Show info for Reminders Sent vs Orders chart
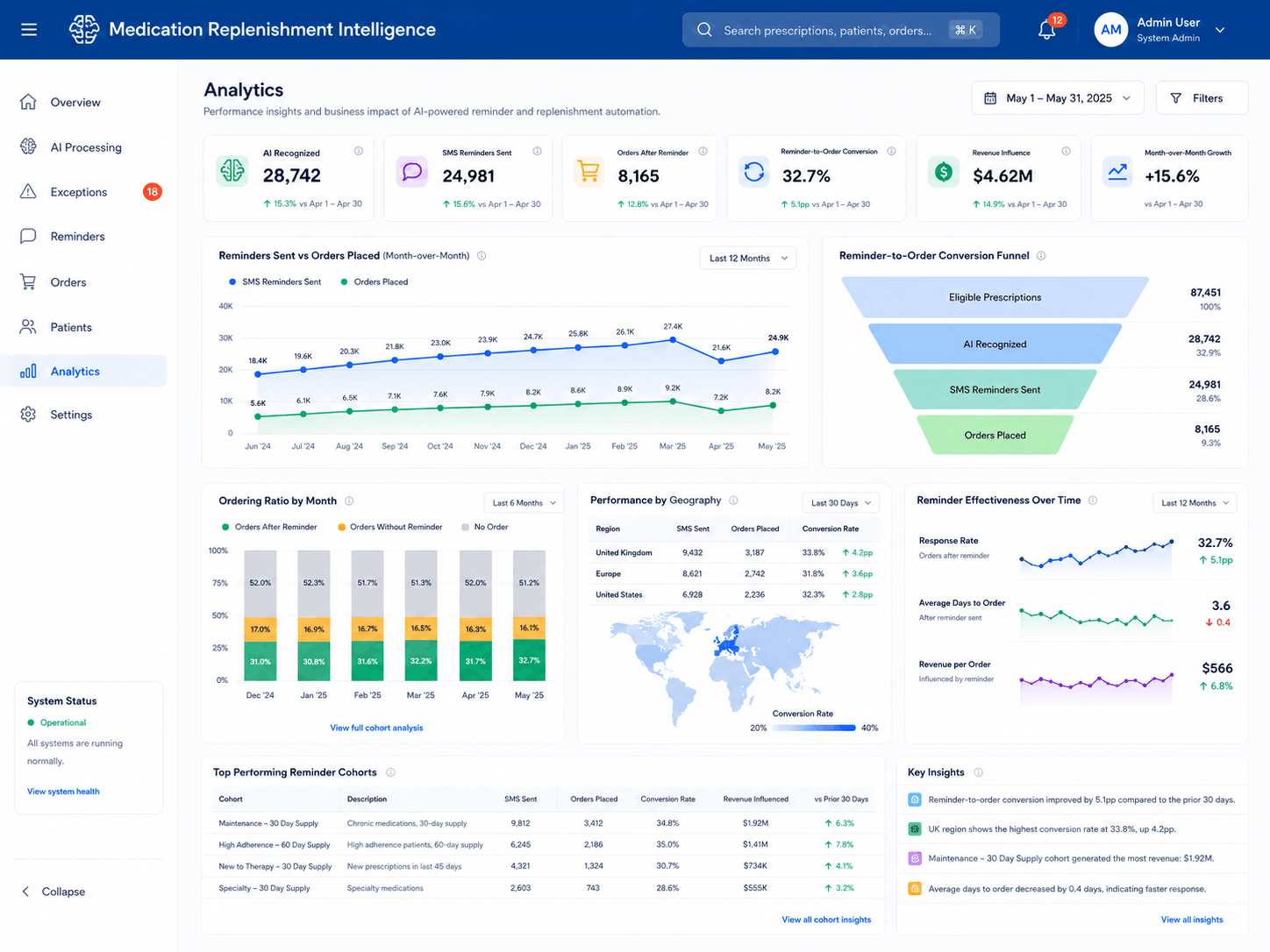Image resolution: width=1270 pixels, height=952 pixels. pos(482,256)
